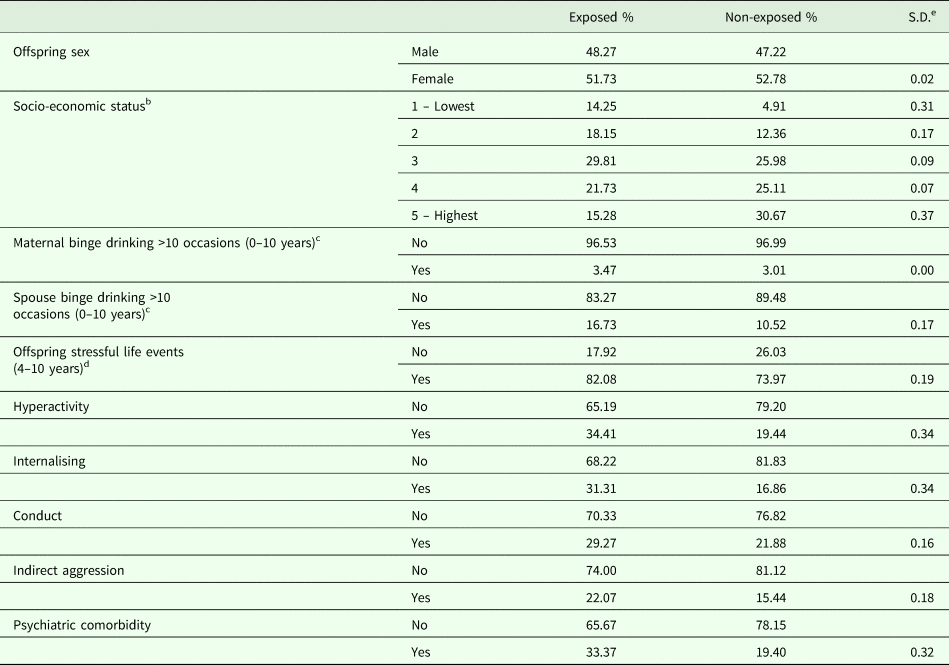Click the "Male" category cell
This screenshot has height=665, width=949.
[425, 51]
